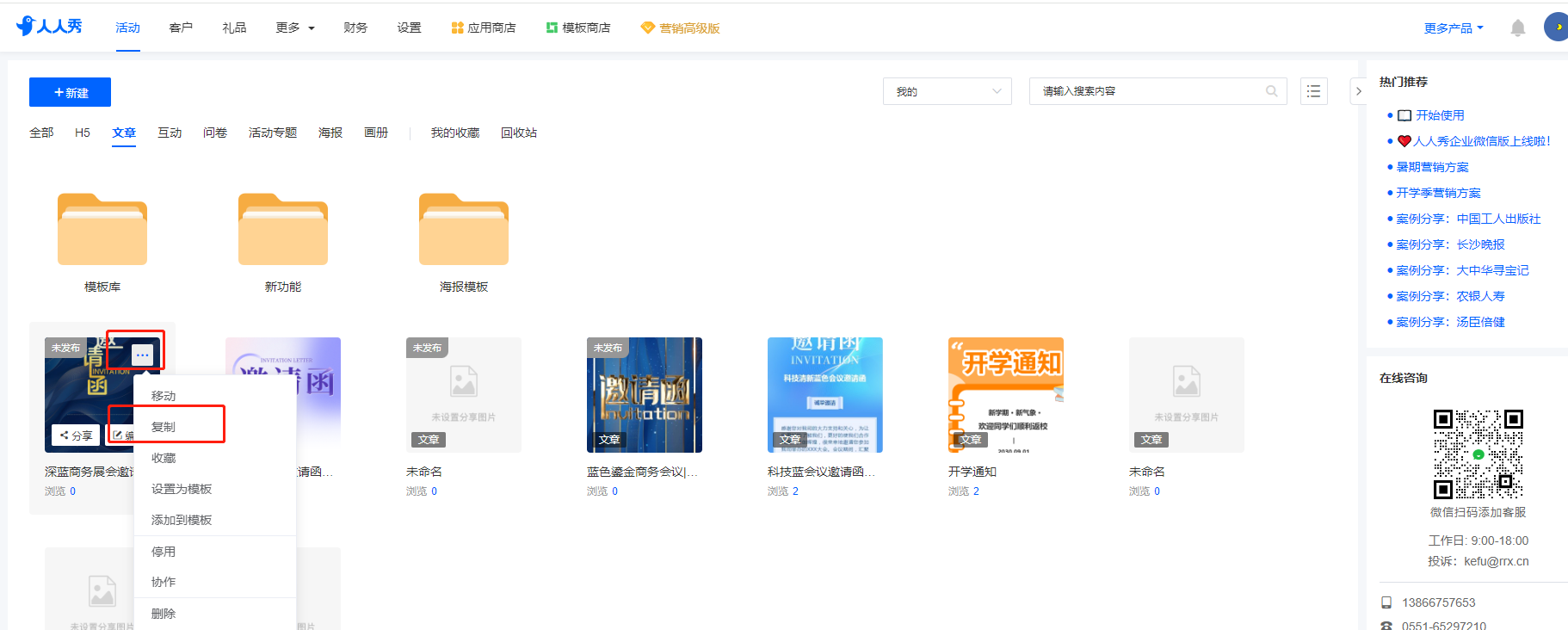Image resolution: width=1568 pixels, height=630 pixels.
Task: Scan the WeChat QR code image
Action: (1478, 454)
